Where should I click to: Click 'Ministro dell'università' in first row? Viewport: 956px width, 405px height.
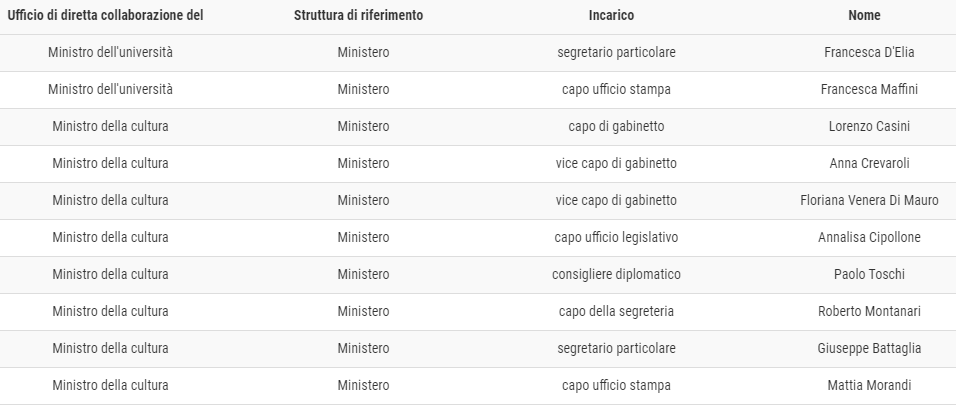(x=110, y=52)
